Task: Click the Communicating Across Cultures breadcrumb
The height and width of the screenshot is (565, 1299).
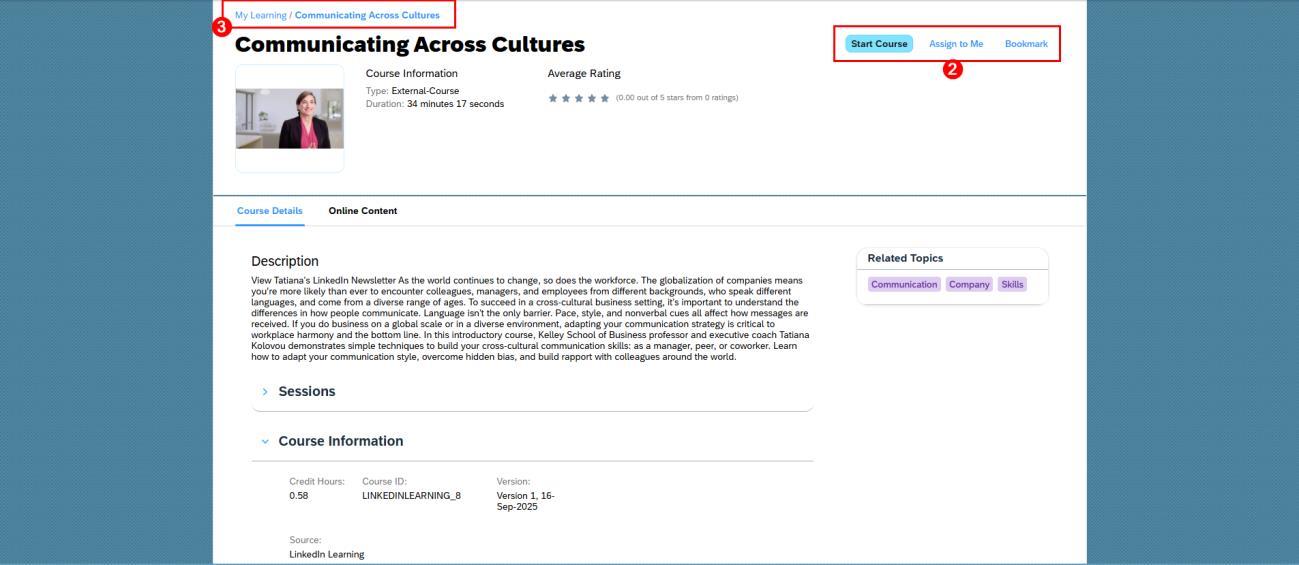Action: [x=367, y=15]
